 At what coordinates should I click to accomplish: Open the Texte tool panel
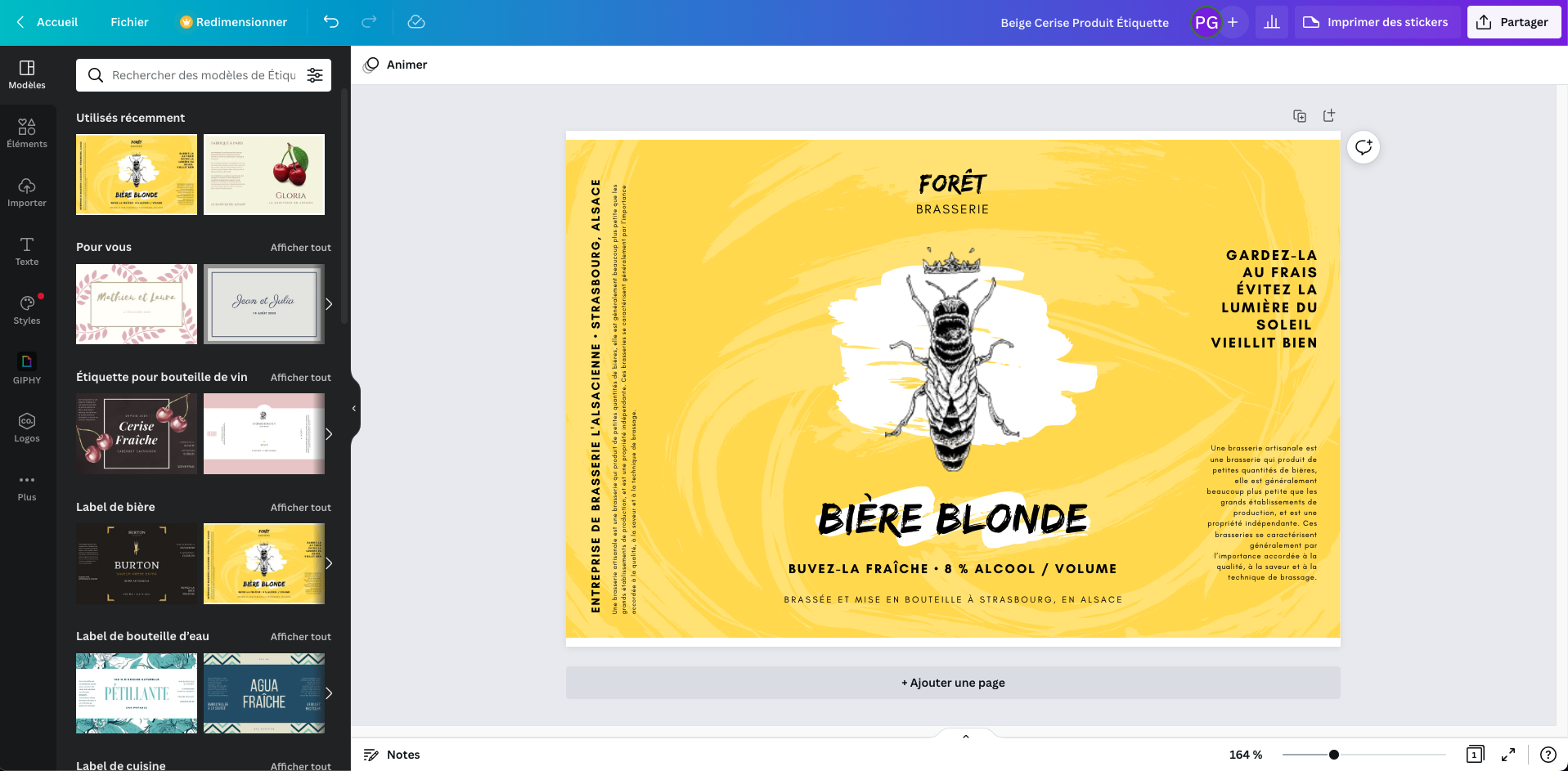[x=27, y=251]
